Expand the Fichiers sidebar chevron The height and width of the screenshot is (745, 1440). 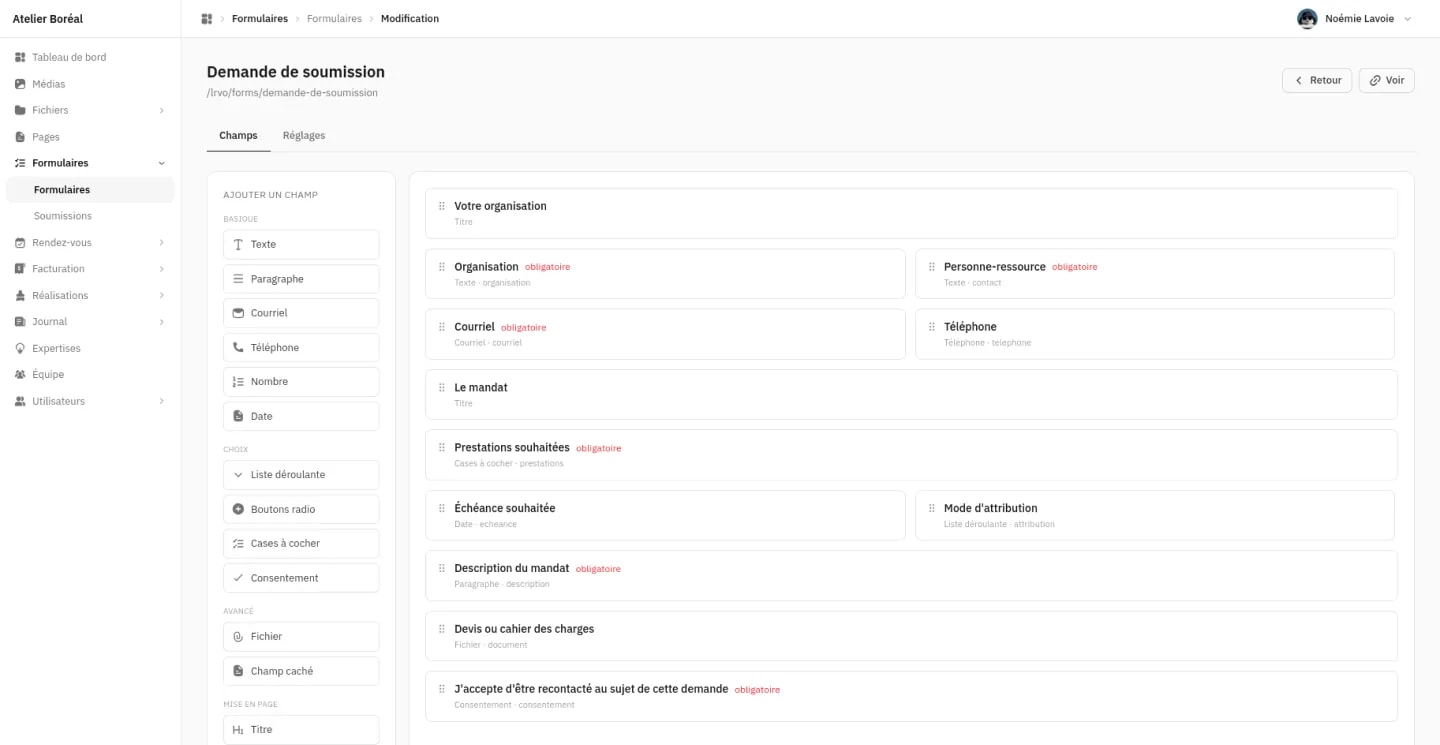(162, 110)
